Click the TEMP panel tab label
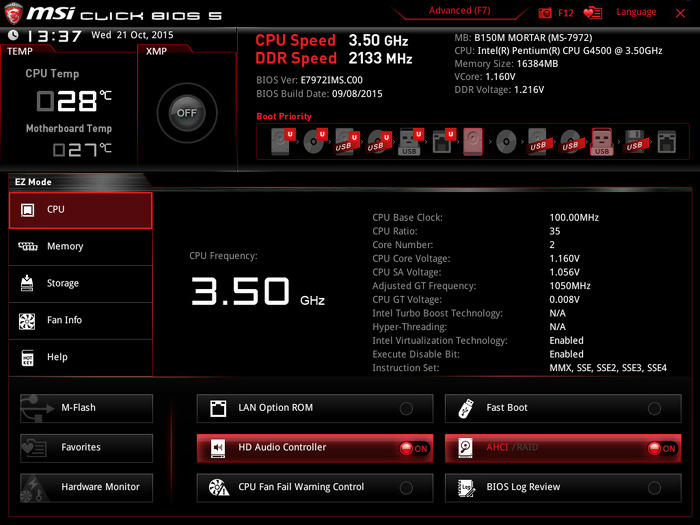Screen dimensions: 700x525 pyautogui.click(x=20, y=51)
